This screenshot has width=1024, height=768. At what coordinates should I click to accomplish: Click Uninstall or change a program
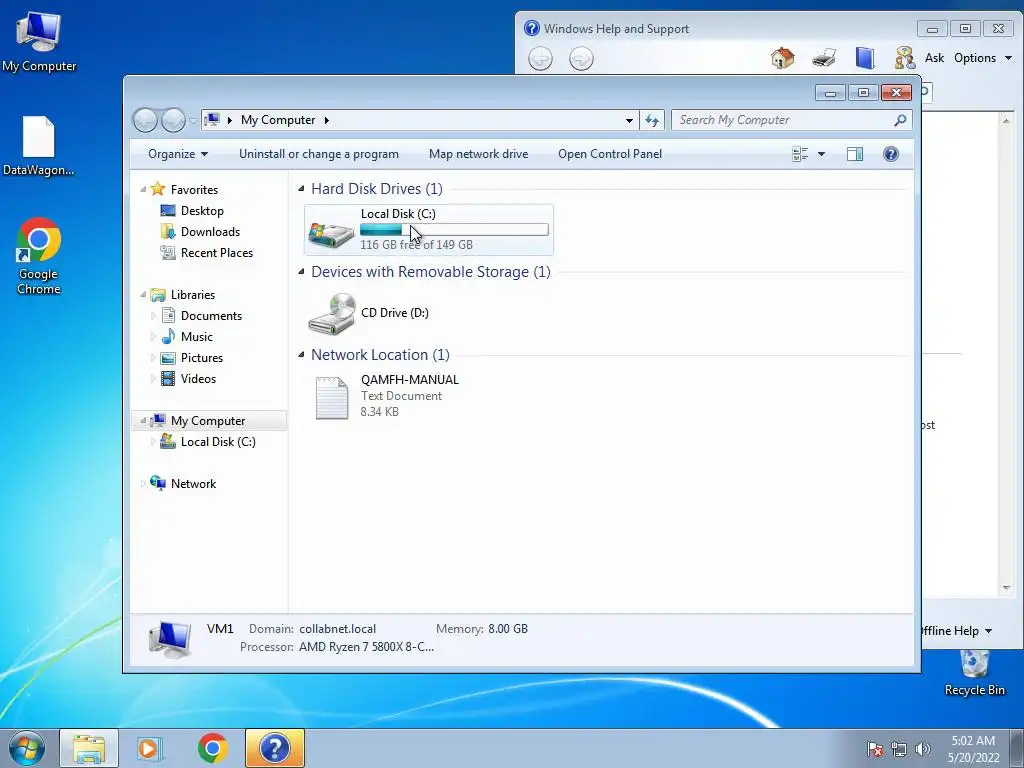(319, 154)
